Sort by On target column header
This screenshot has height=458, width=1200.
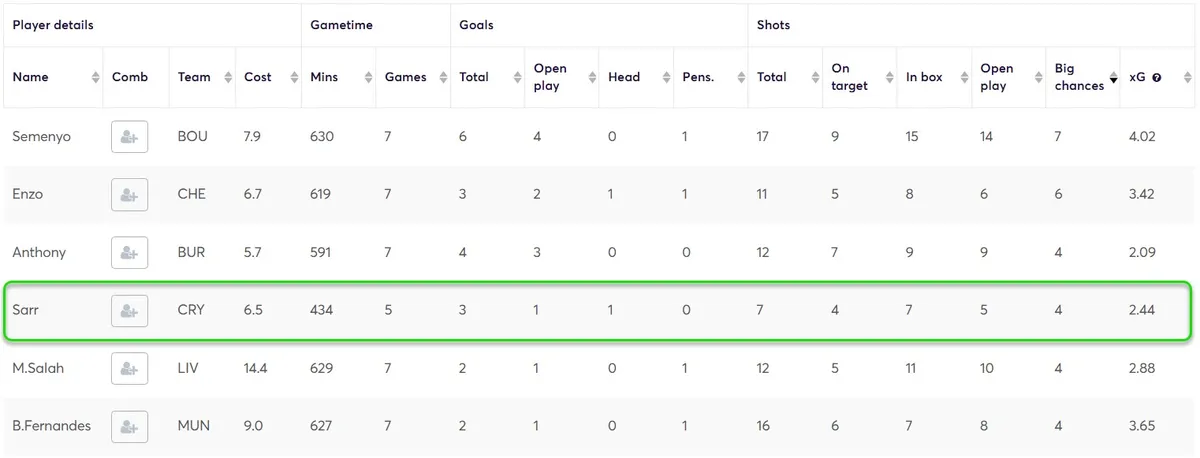(x=849, y=77)
